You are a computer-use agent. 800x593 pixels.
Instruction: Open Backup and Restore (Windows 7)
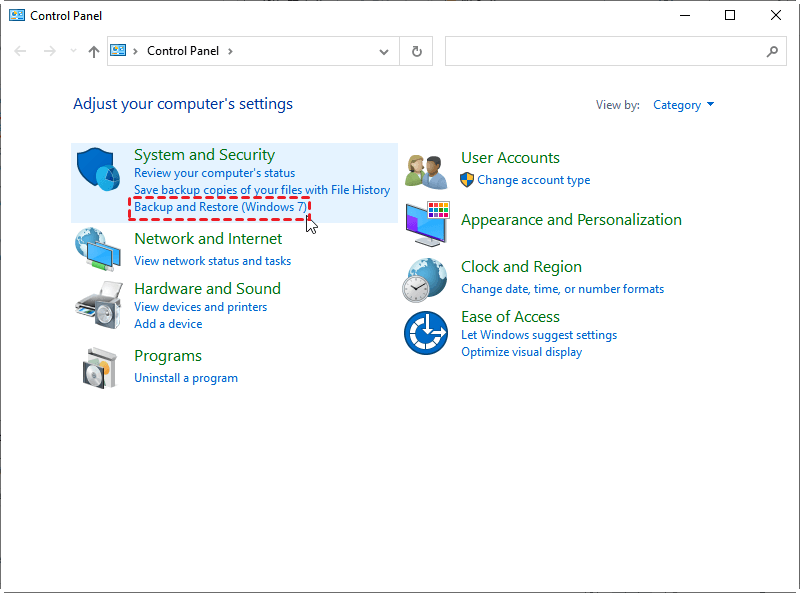pos(220,208)
